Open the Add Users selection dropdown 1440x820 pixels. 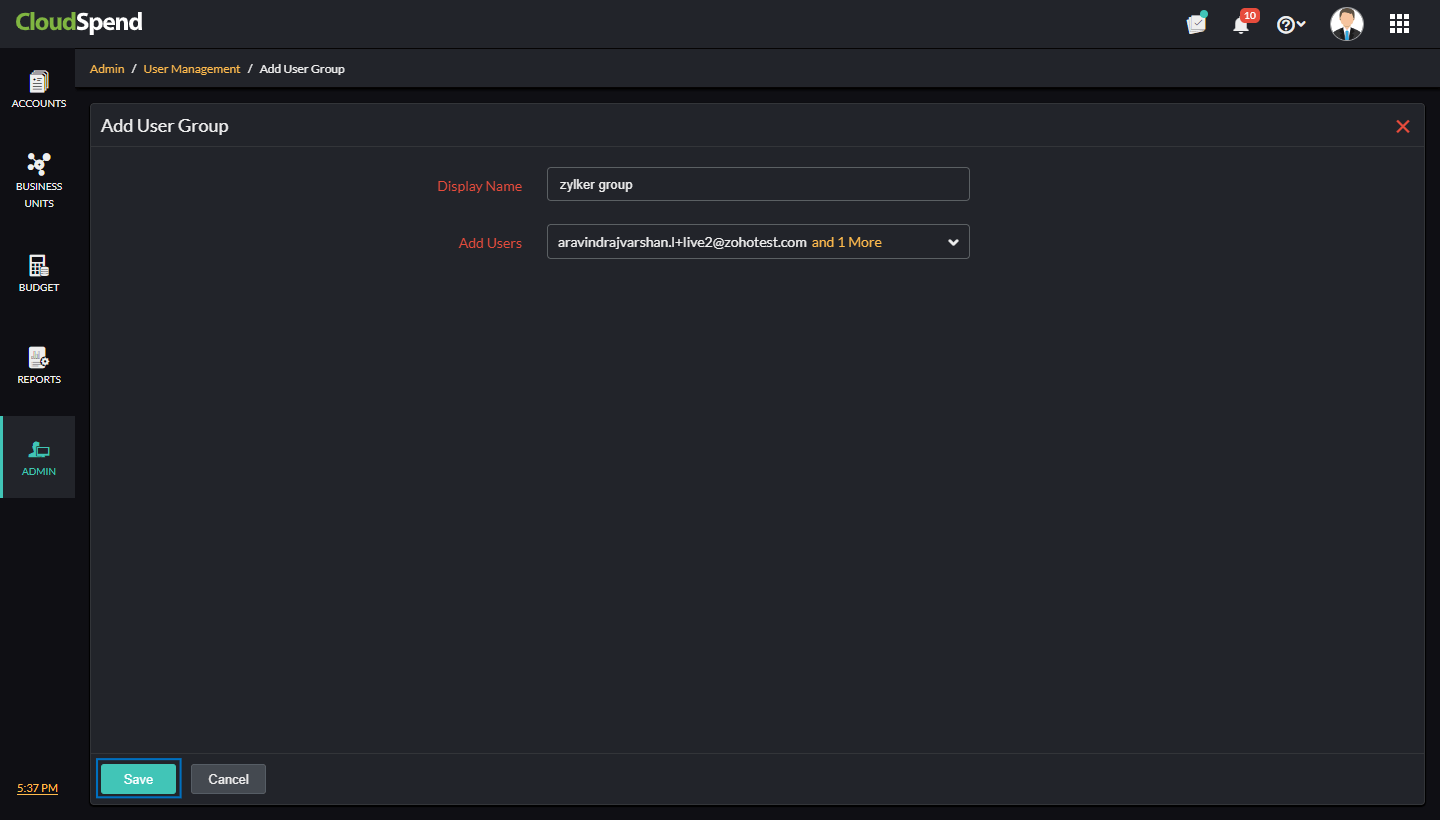pyautogui.click(x=757, y=241)
